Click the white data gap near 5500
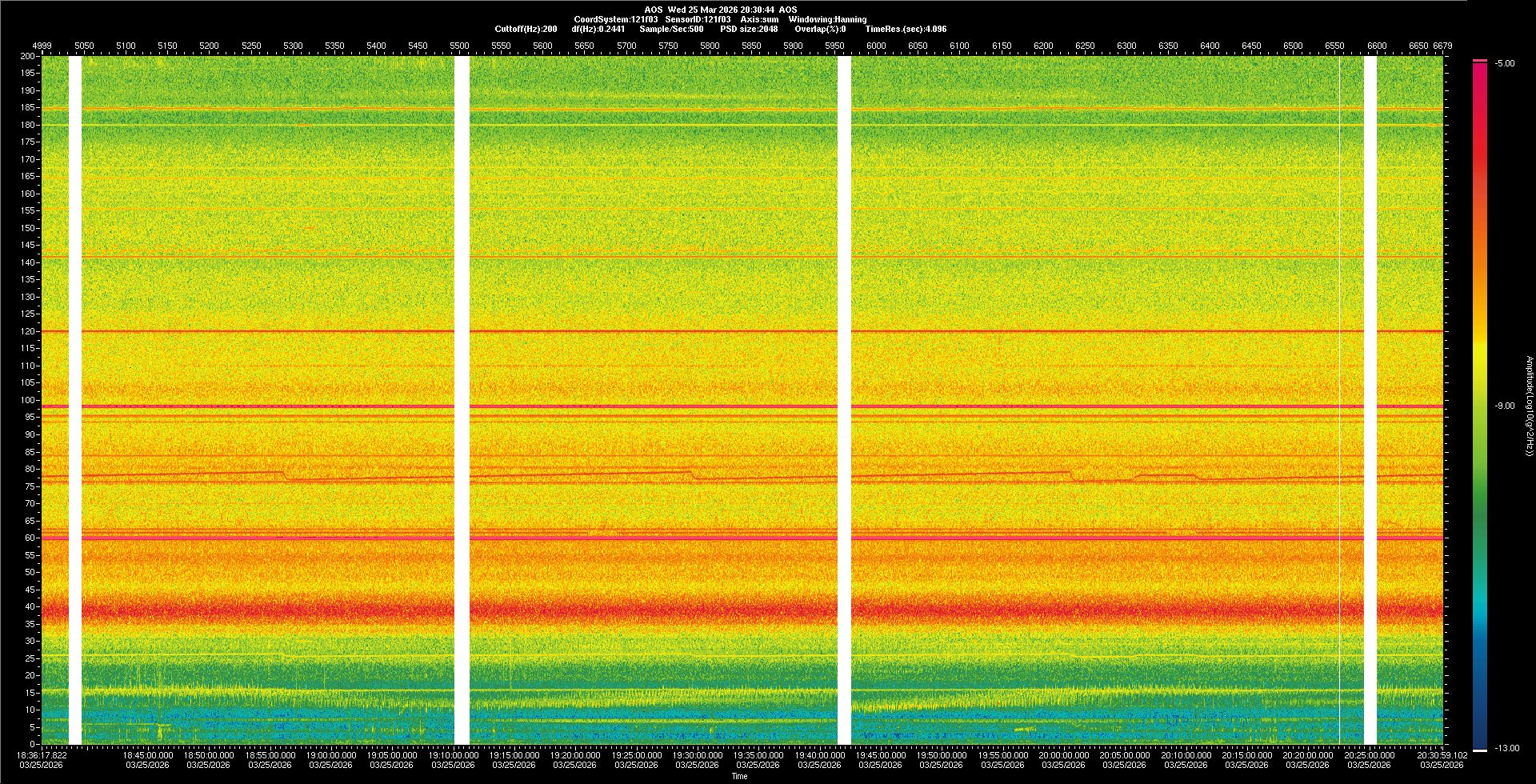Image resolution: width=1536 pixels, height=784 pixels. coord(462,400)
